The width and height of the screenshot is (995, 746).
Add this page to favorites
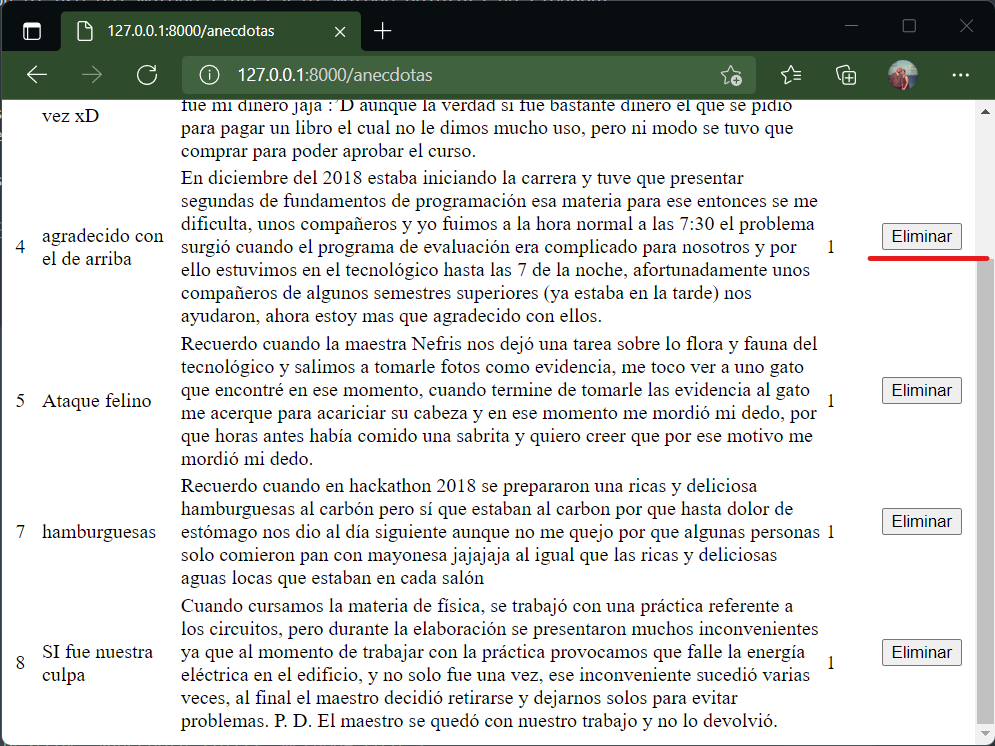click(x=731, y=75)
